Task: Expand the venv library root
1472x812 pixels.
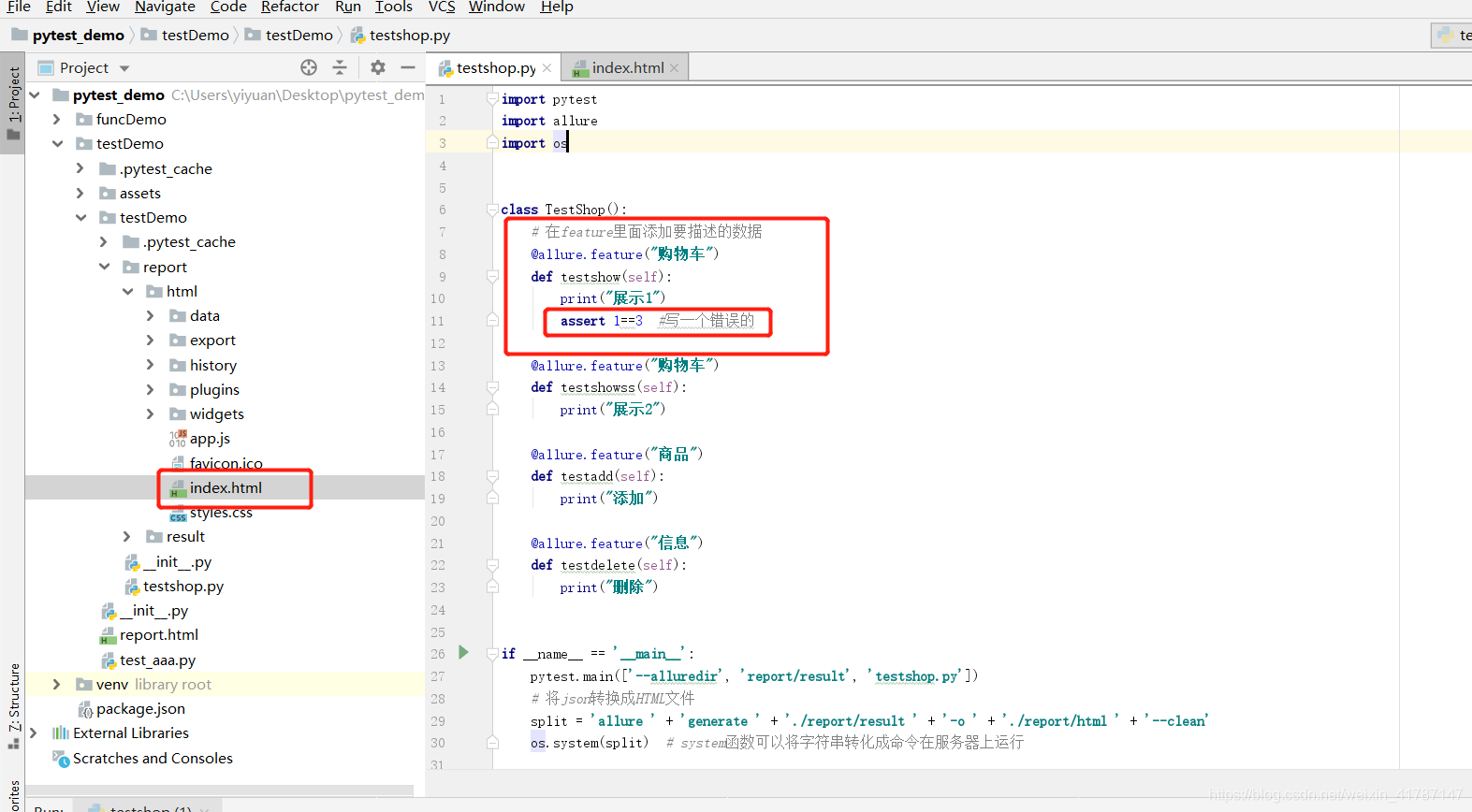Action: [57, 684]
